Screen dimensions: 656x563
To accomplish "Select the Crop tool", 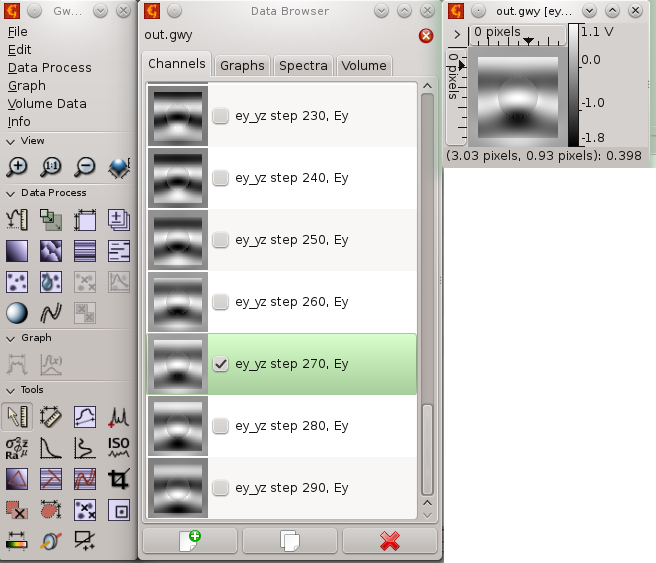I will pyautogui.click(x=119, y=479).
